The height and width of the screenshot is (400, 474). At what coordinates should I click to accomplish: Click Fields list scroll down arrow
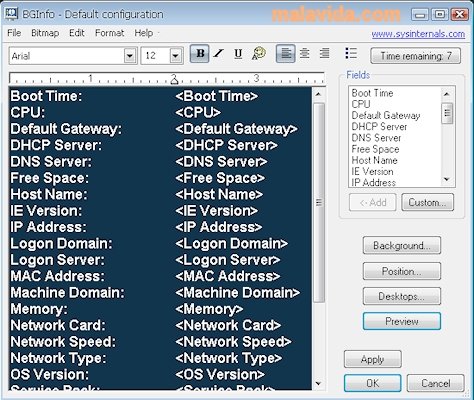[x=447, y=180]
